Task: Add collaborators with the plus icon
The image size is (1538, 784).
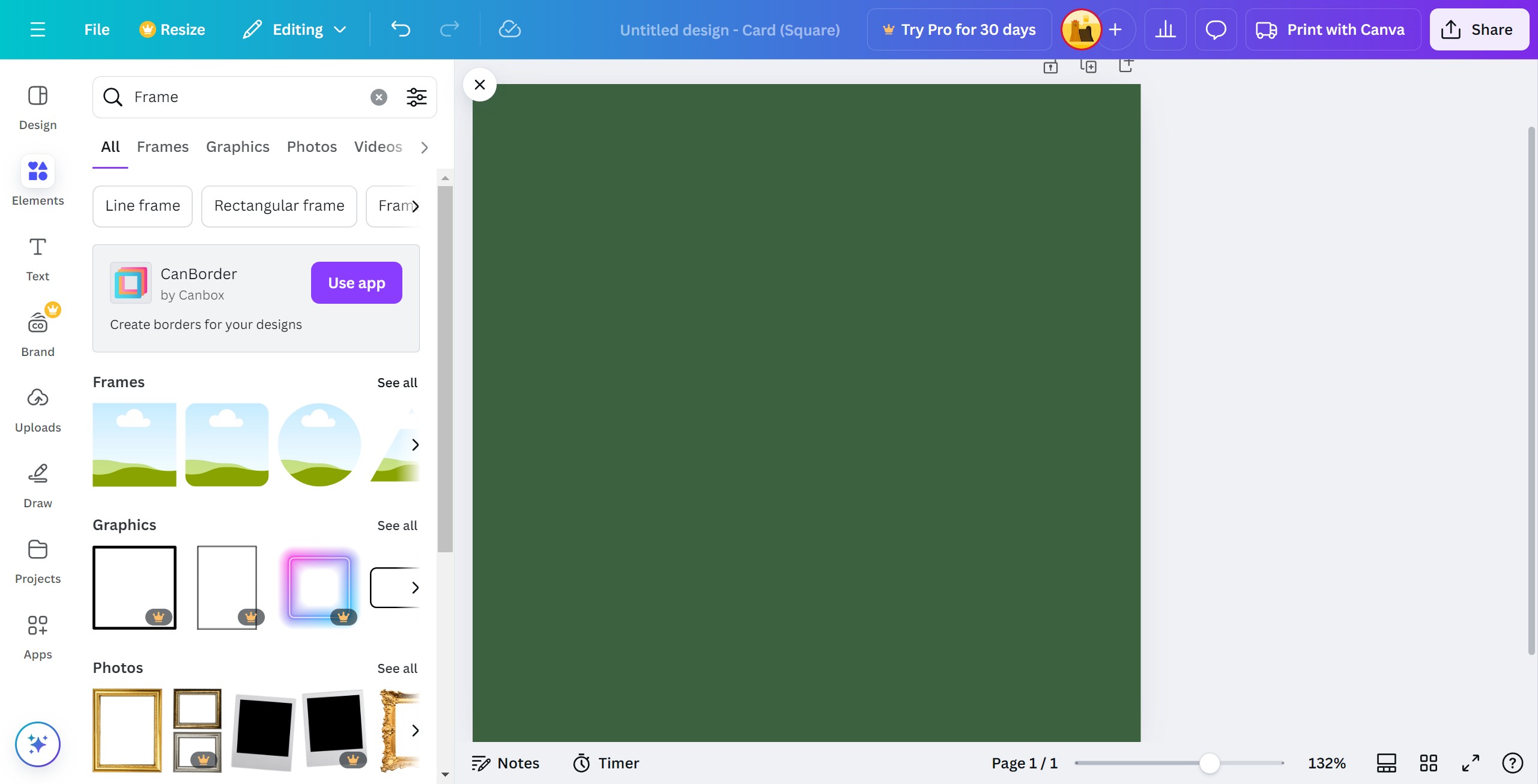Action: [1115, 29]
